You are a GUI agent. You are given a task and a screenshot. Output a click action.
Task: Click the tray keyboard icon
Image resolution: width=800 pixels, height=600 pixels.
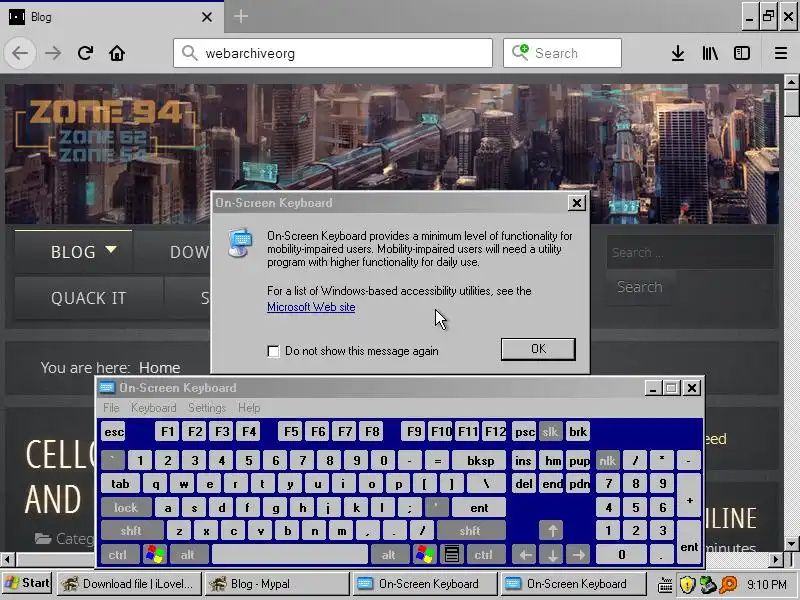(x=664, y=584)
